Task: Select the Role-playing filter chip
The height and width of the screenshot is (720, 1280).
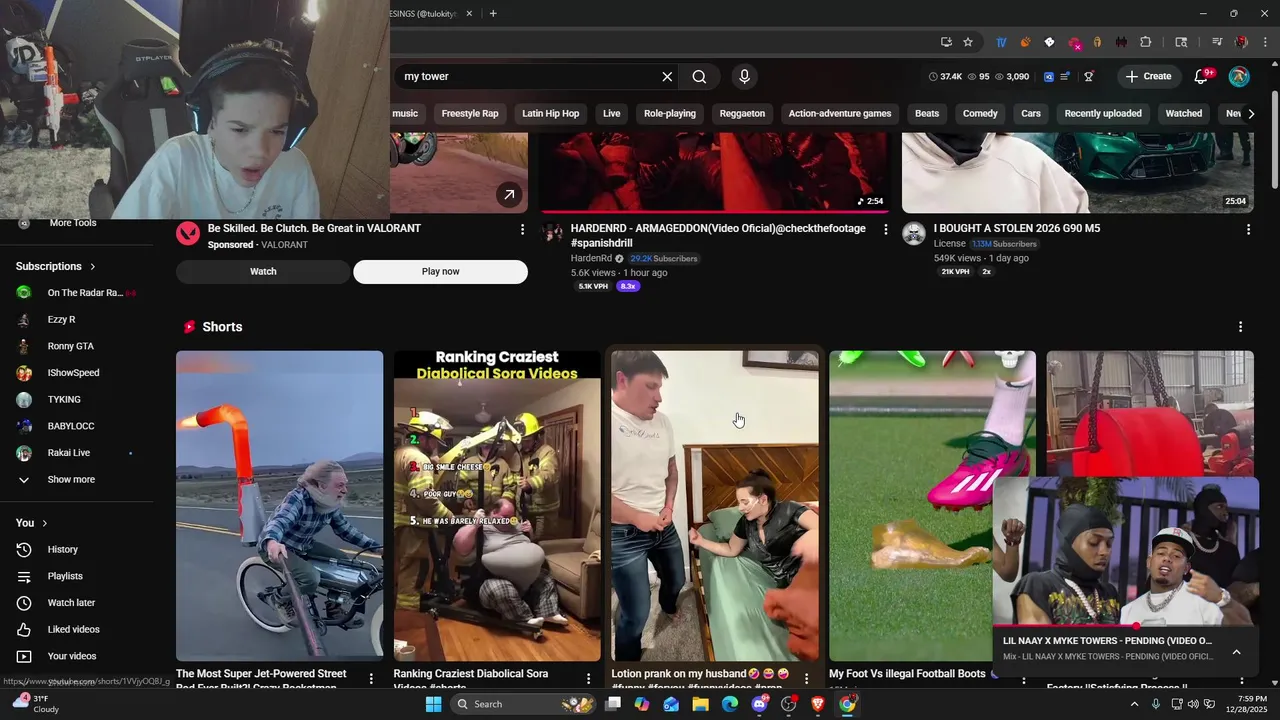Action: [670, 114]
